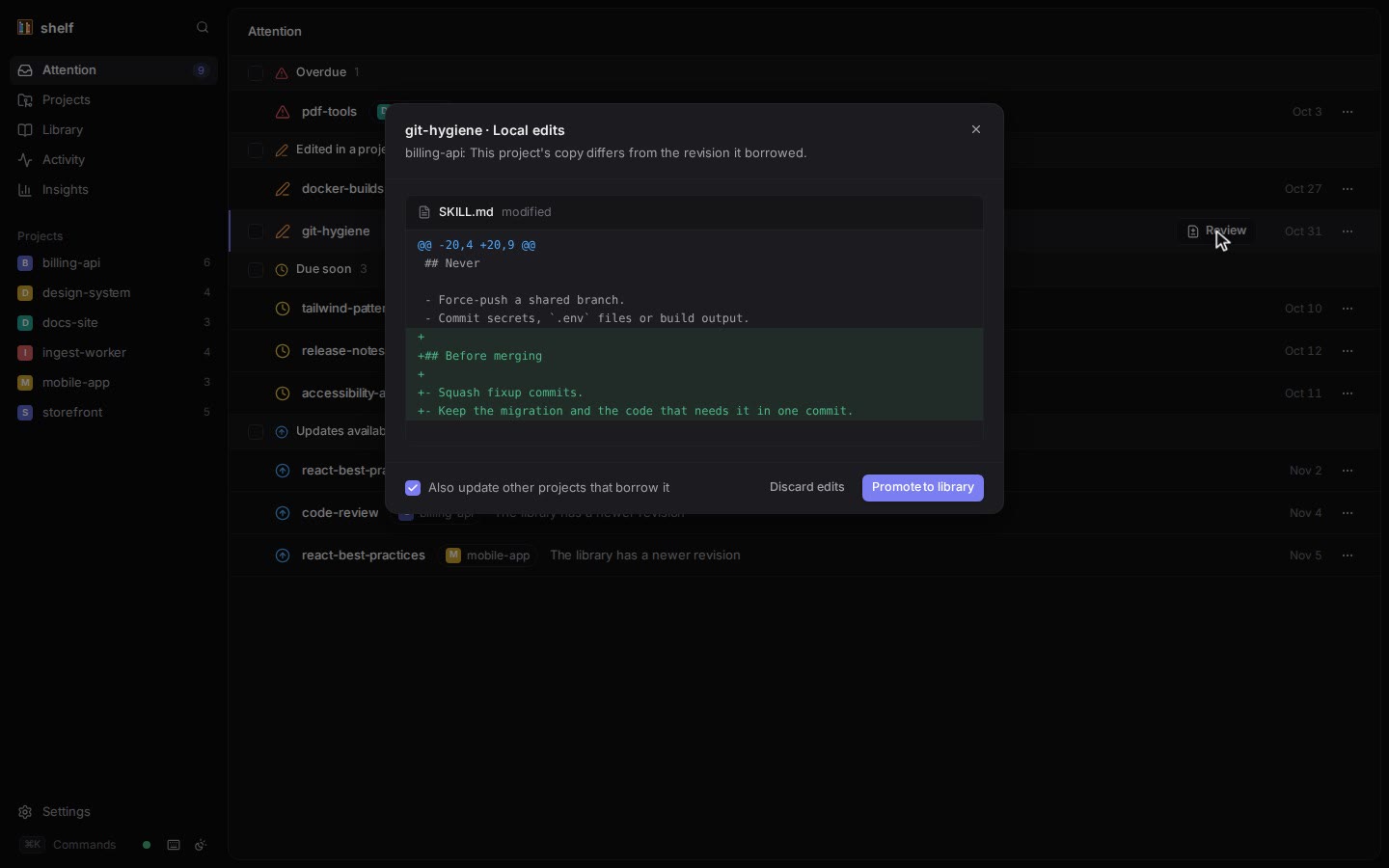The image size is (1389, 868).
Task: Tick the Due soon group checkbox
Action: coord(256,271)
